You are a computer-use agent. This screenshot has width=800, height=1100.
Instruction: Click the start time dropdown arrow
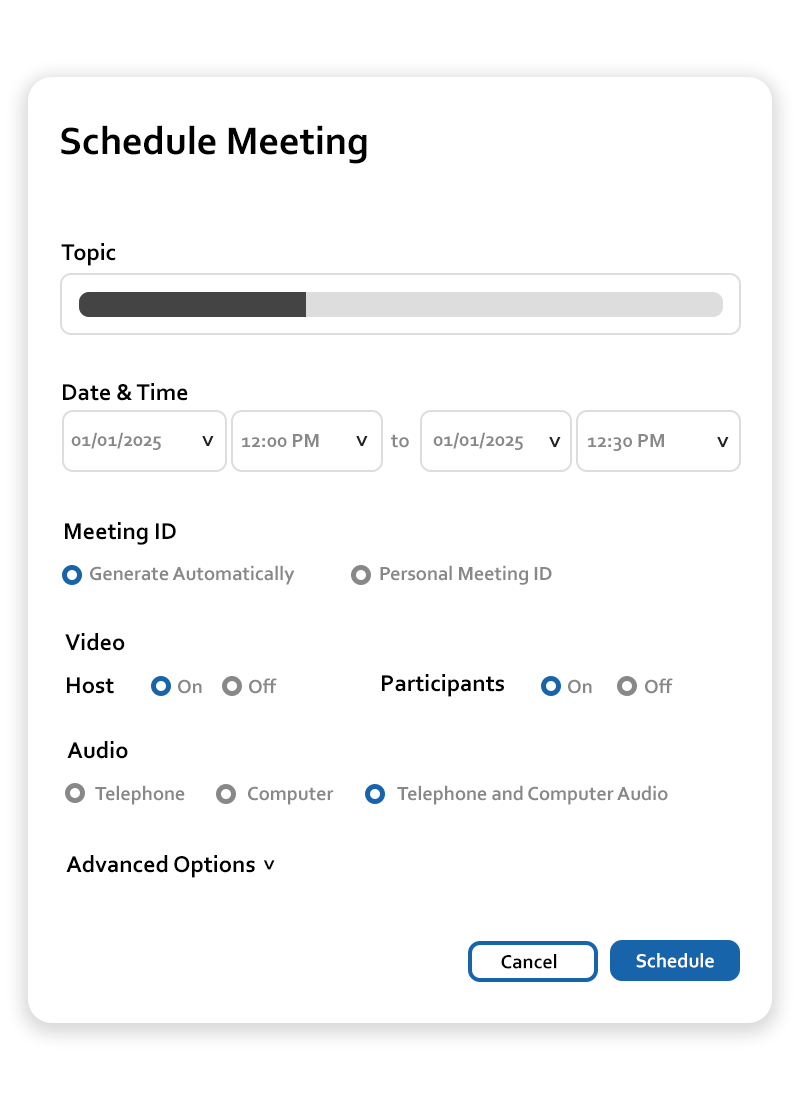362,441
